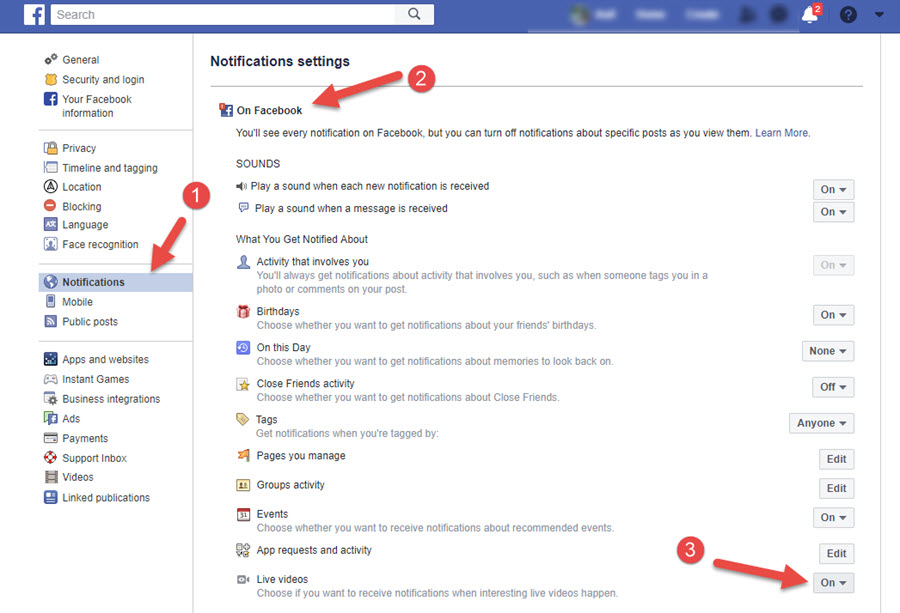Open the notification sound On dropdown
The image size is (900, 613).
pos(833,189)
